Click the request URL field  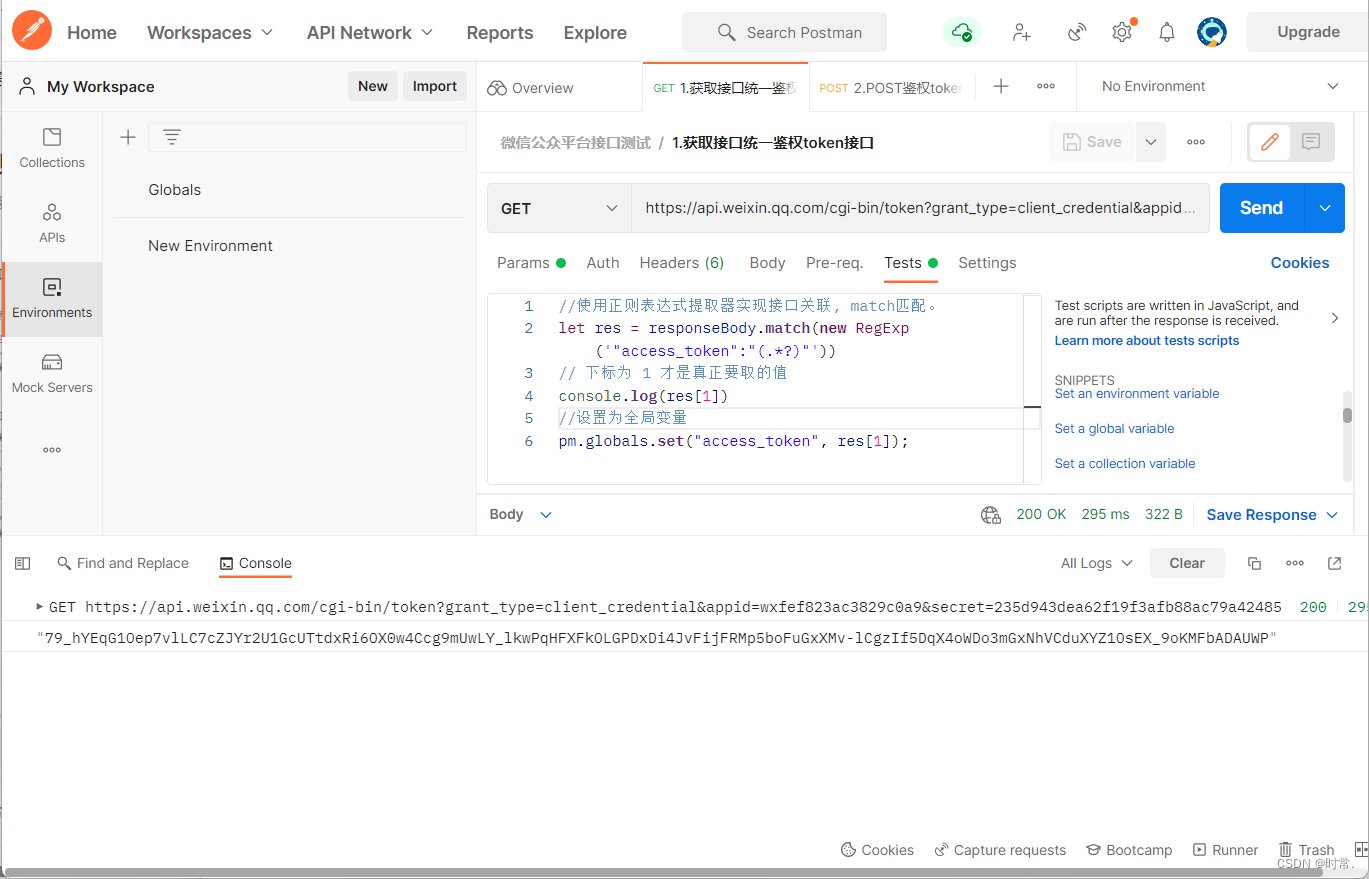point(920,208)
